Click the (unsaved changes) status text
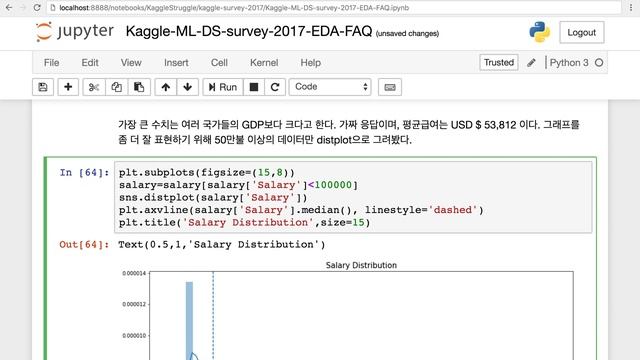 [x=407, y=33]
